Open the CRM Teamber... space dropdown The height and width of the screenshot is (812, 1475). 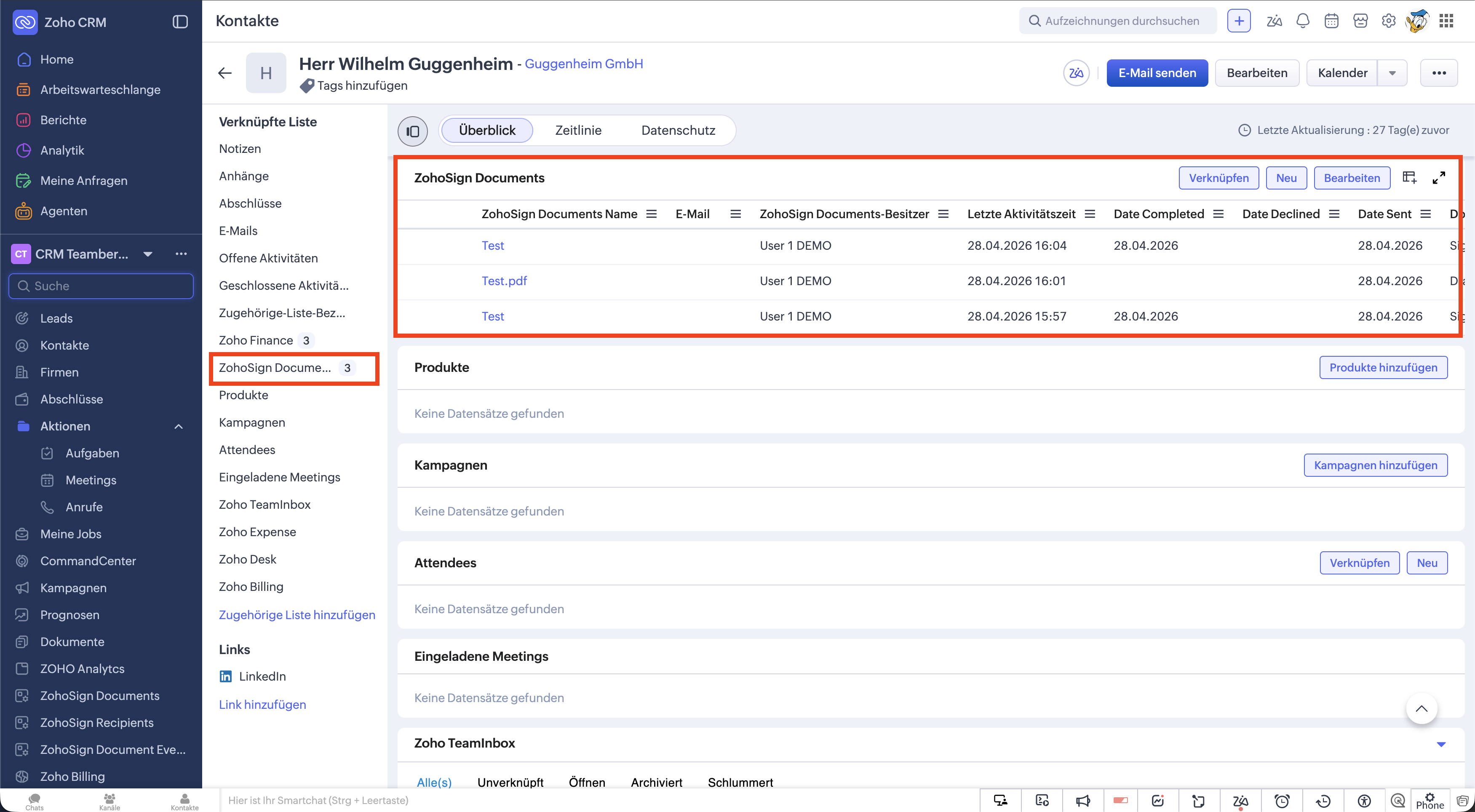(x=148, y=254)
